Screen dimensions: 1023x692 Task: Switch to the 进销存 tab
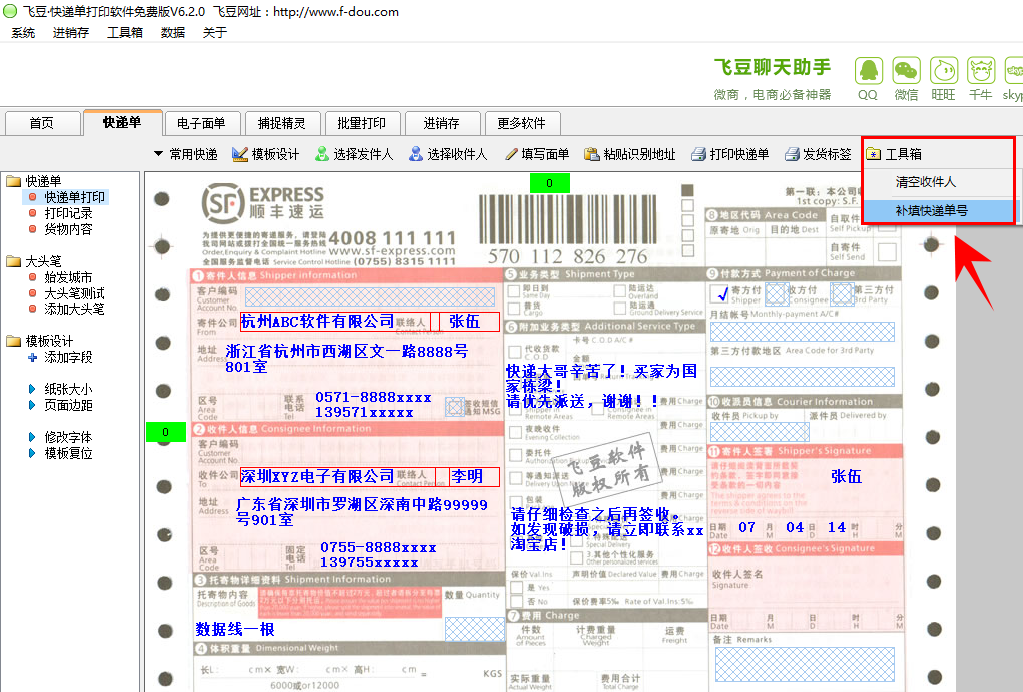[x=442, y=123]
